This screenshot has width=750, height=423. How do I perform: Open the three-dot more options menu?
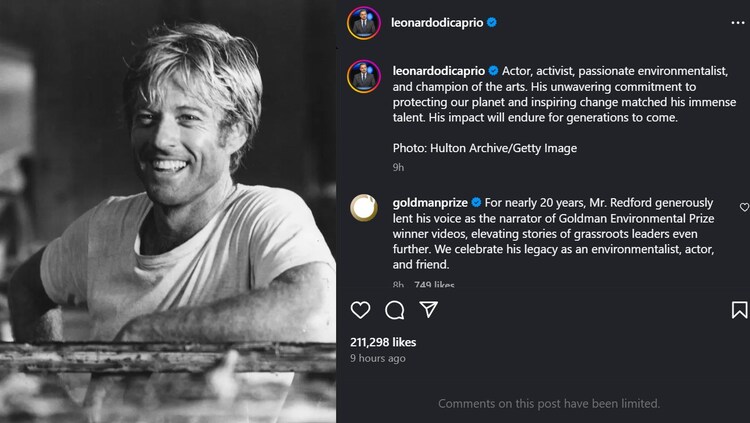(x=739, y=21)
